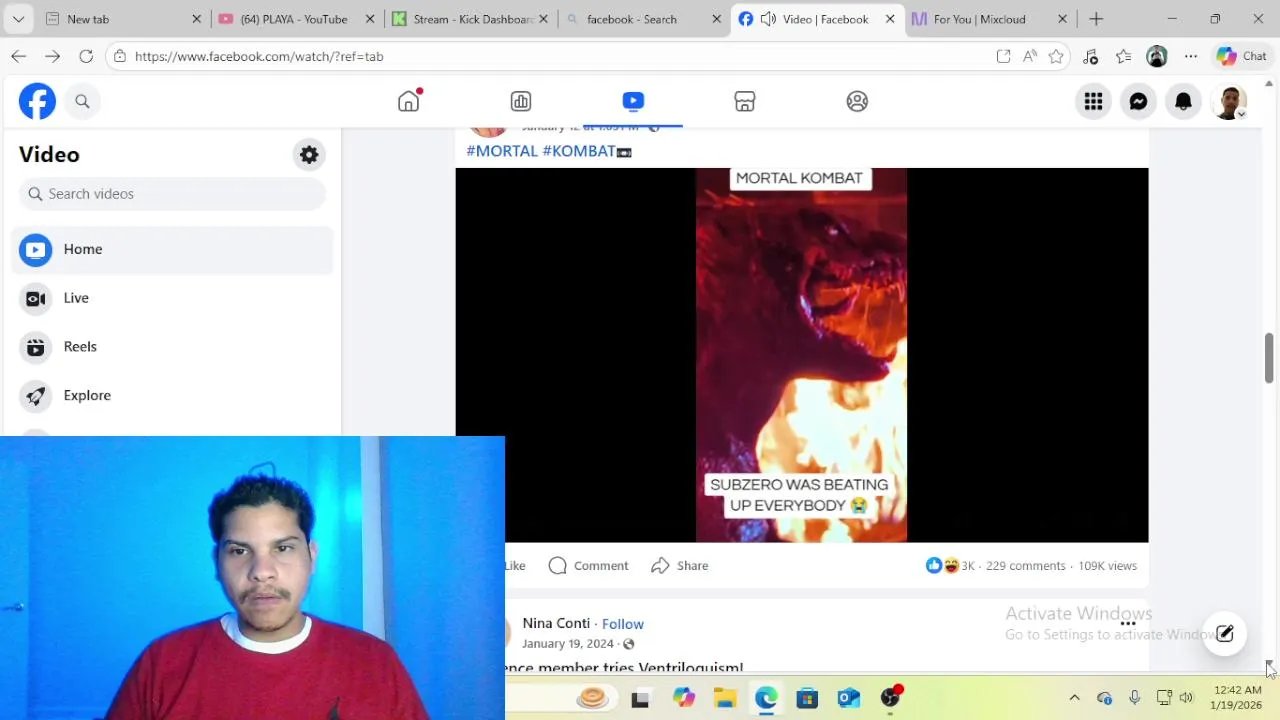The image size is (1280, 720).
Task: Turn on Read aloud in address bar
Action: tap(1030, 56)
